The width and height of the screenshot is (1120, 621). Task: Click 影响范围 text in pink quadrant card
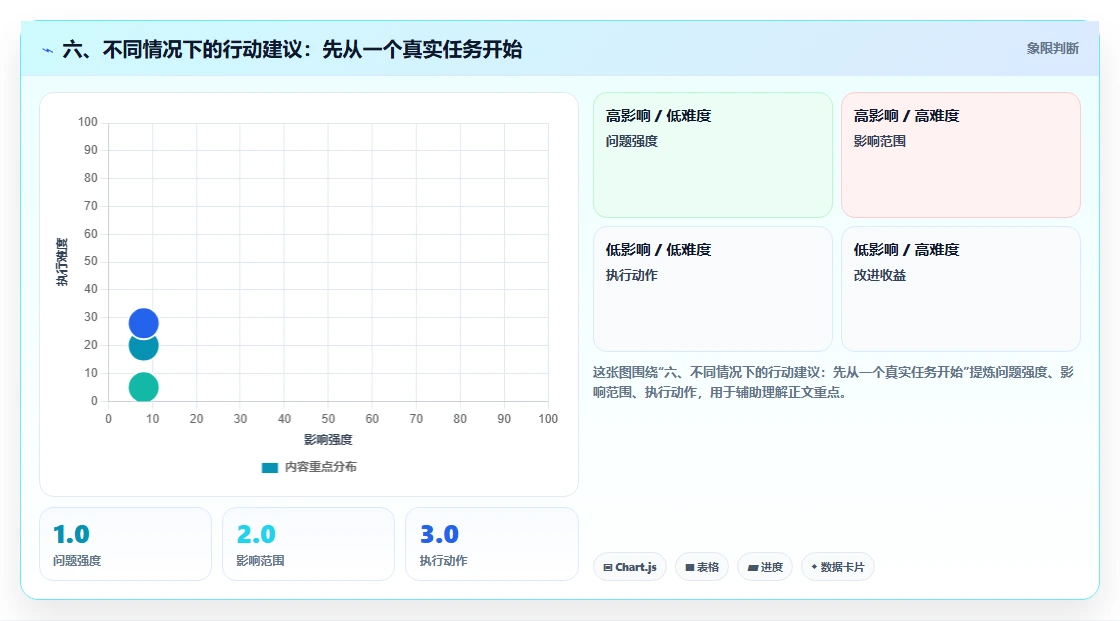coord(879,141)
